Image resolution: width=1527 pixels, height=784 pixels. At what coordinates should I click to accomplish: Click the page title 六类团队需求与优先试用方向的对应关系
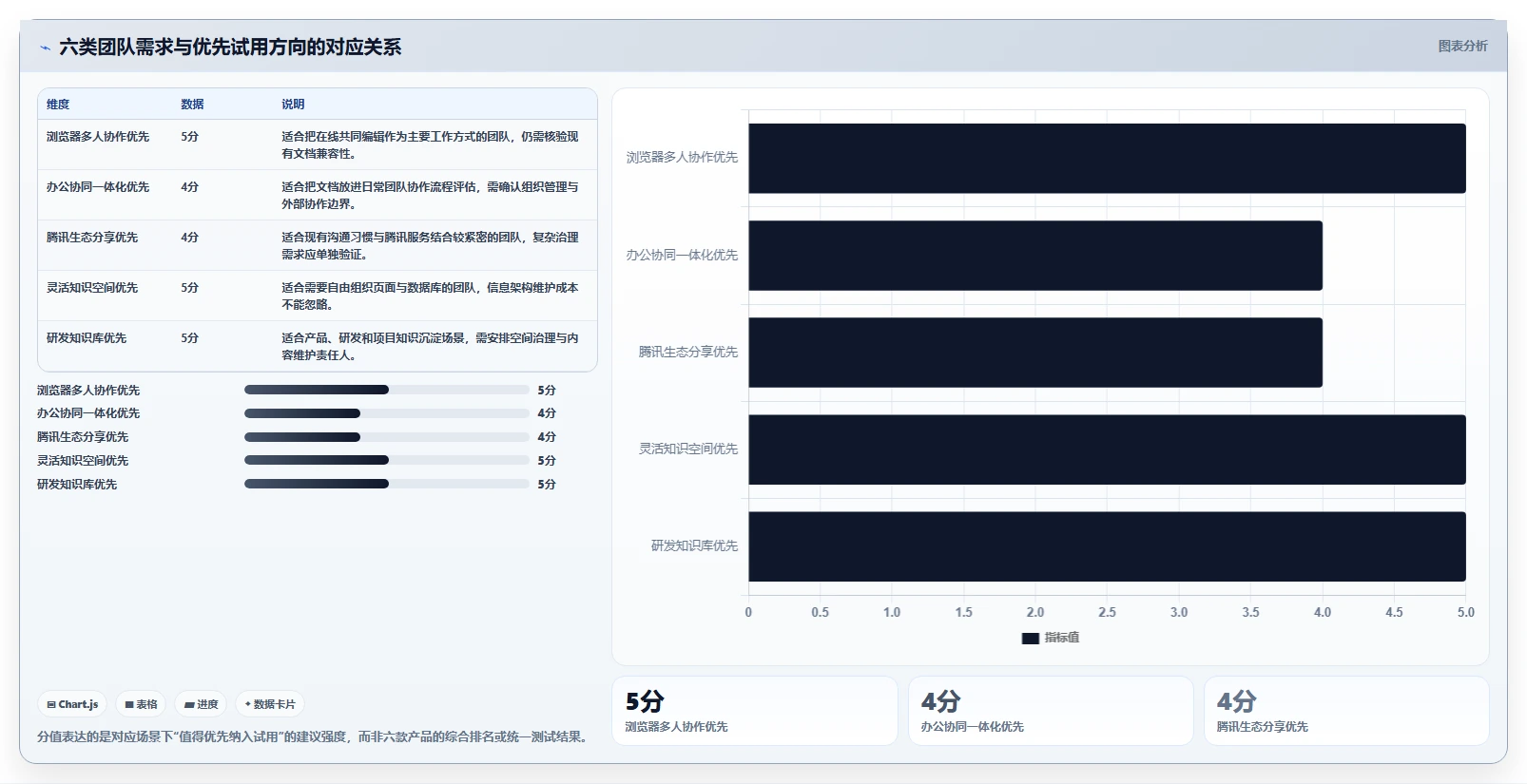(230, 48)
